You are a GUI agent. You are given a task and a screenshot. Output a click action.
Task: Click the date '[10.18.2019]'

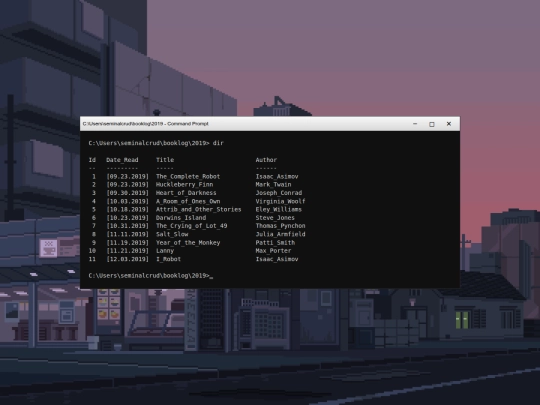point(127,209)
